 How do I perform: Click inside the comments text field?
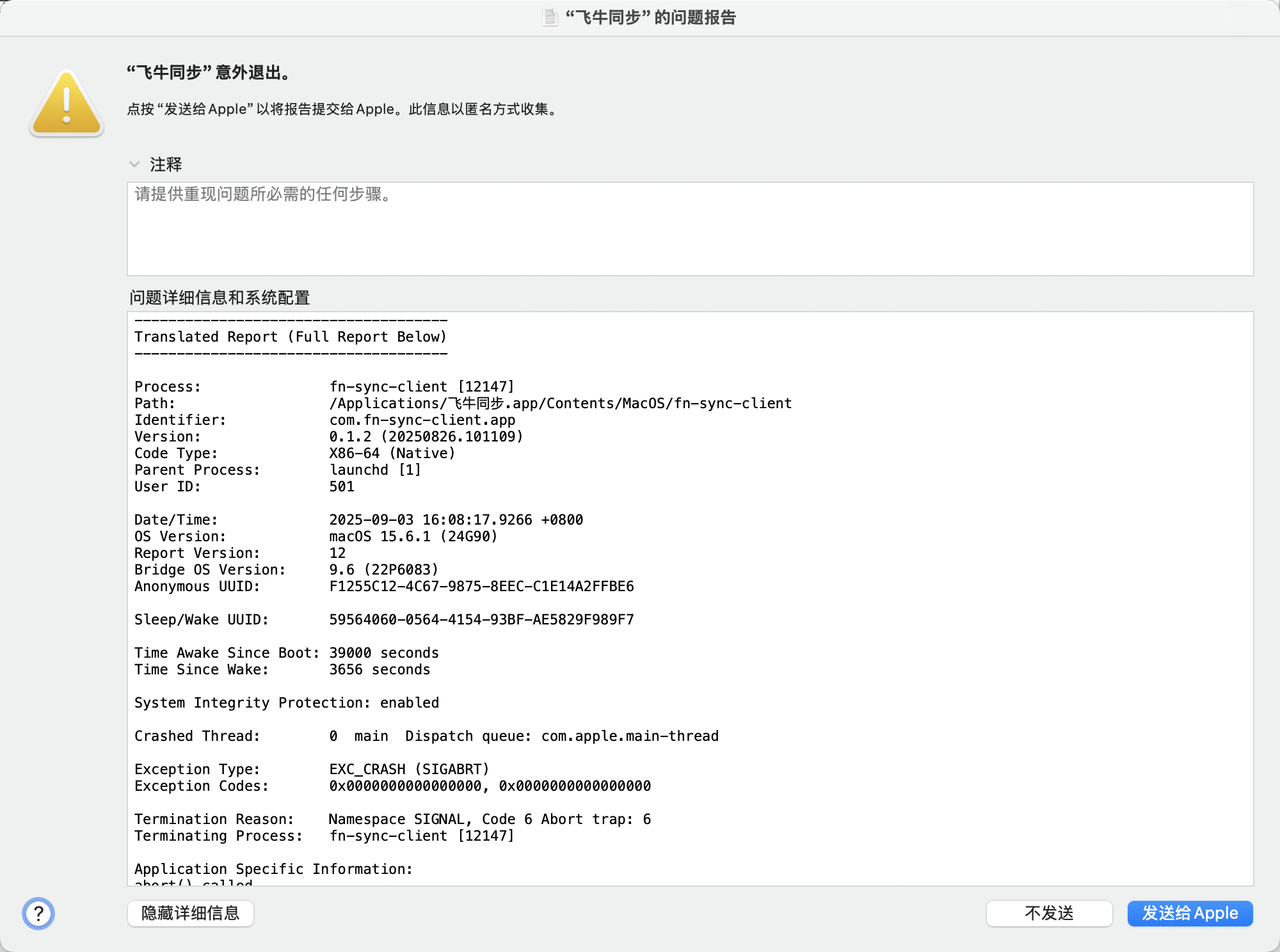(690, 229)
